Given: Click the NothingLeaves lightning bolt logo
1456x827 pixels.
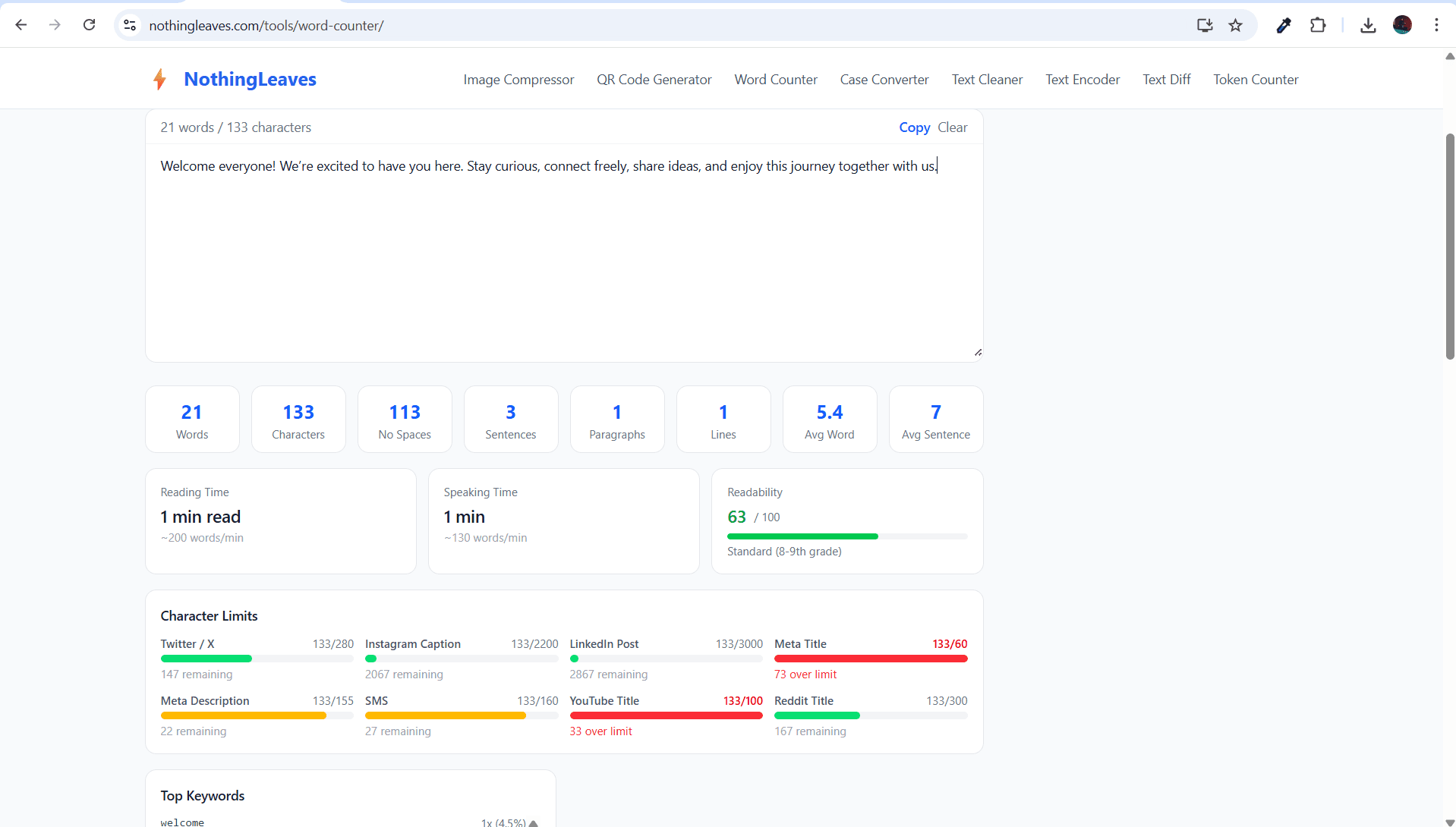Looking at the screenshot, I should tap(159, 80).
